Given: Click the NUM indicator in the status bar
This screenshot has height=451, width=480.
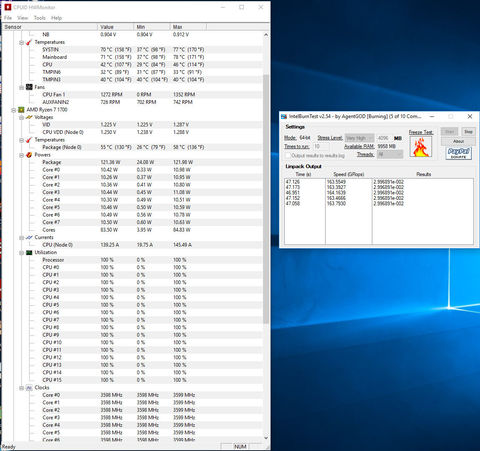Looking at the screenshot, I should 240,446.
